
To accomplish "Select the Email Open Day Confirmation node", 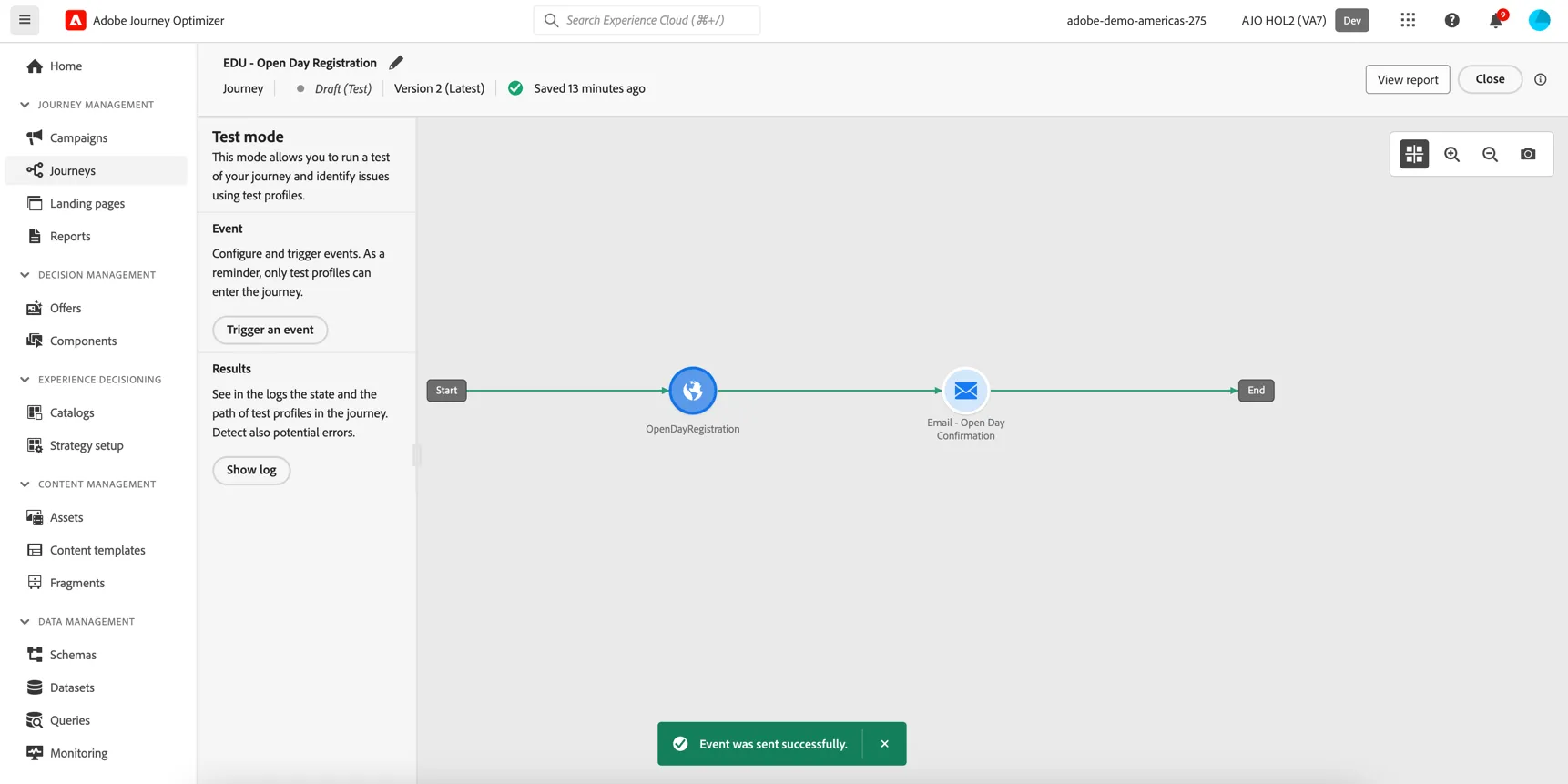I will 966,391.
